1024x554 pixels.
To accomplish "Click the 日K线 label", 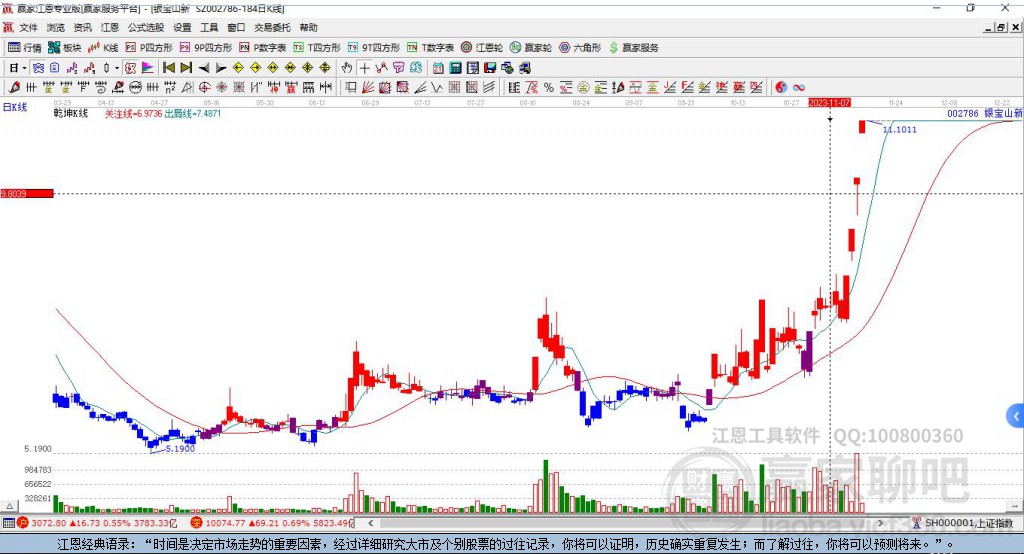I will click(x=14, y=107).
